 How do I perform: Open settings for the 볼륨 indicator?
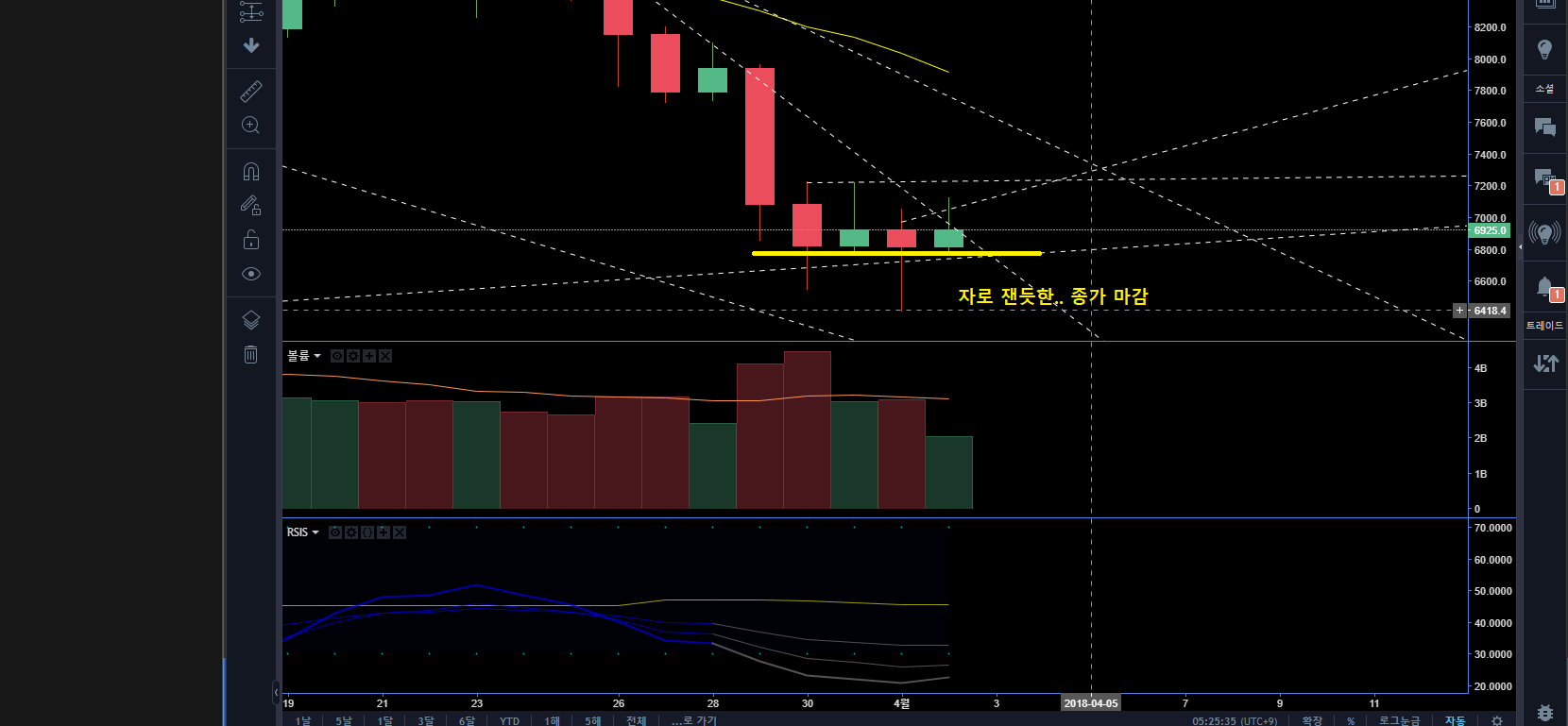[353, 356]
